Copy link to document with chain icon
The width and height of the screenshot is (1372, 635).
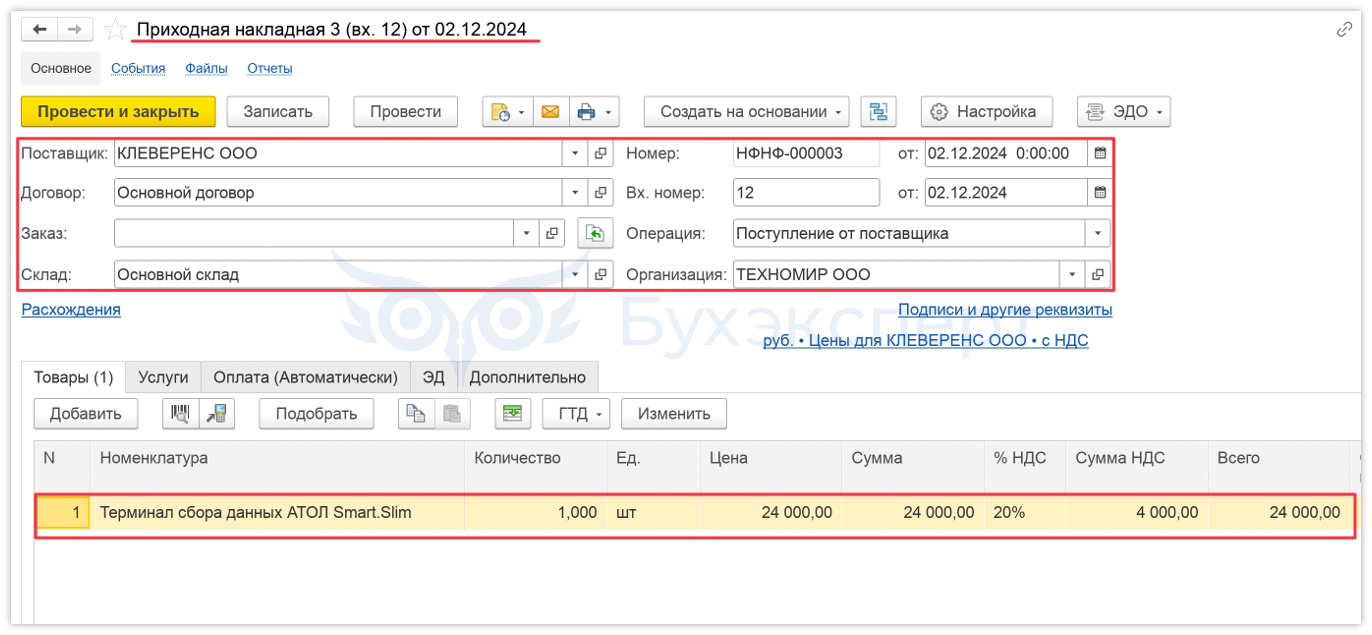(x=1344, y=30)
